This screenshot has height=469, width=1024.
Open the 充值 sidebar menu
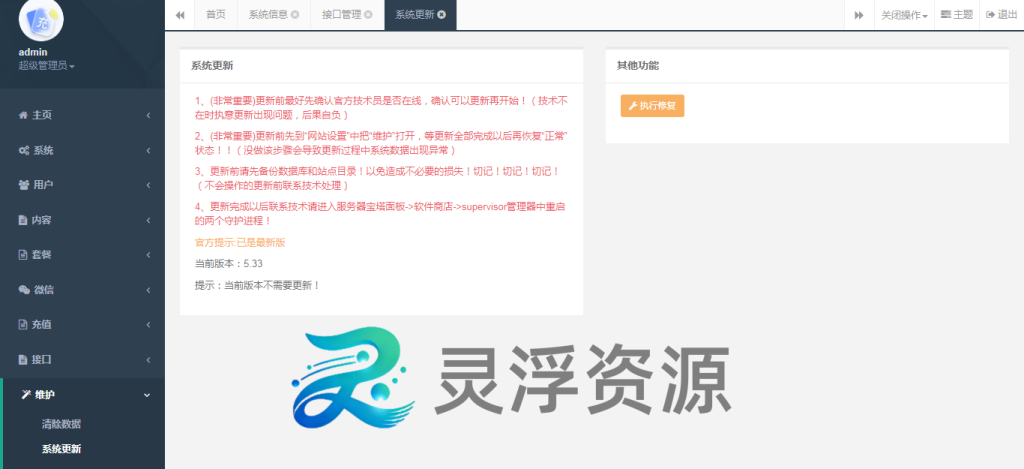tap(82, 325)
